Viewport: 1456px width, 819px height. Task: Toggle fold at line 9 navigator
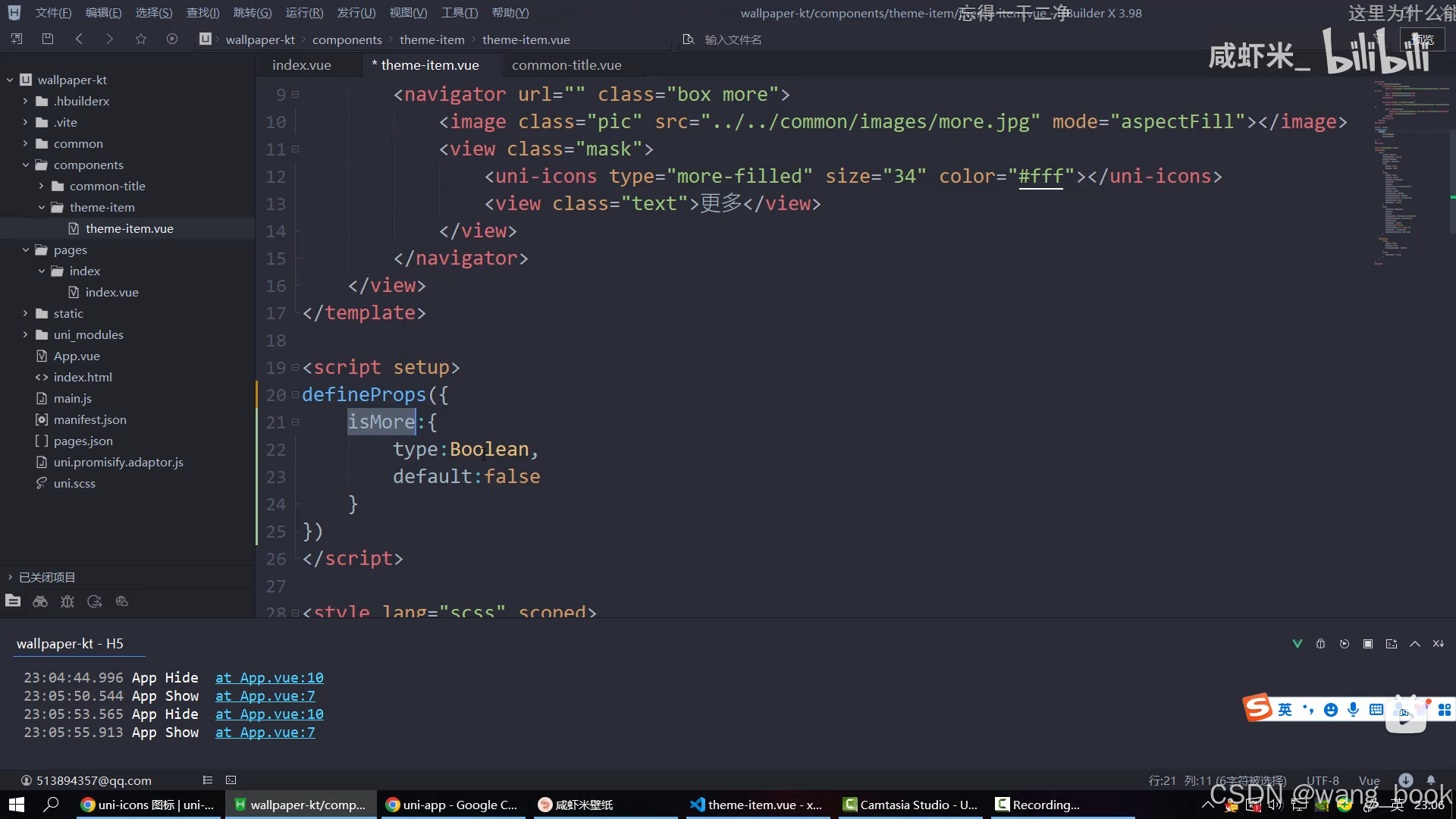(x=296, y=95)
